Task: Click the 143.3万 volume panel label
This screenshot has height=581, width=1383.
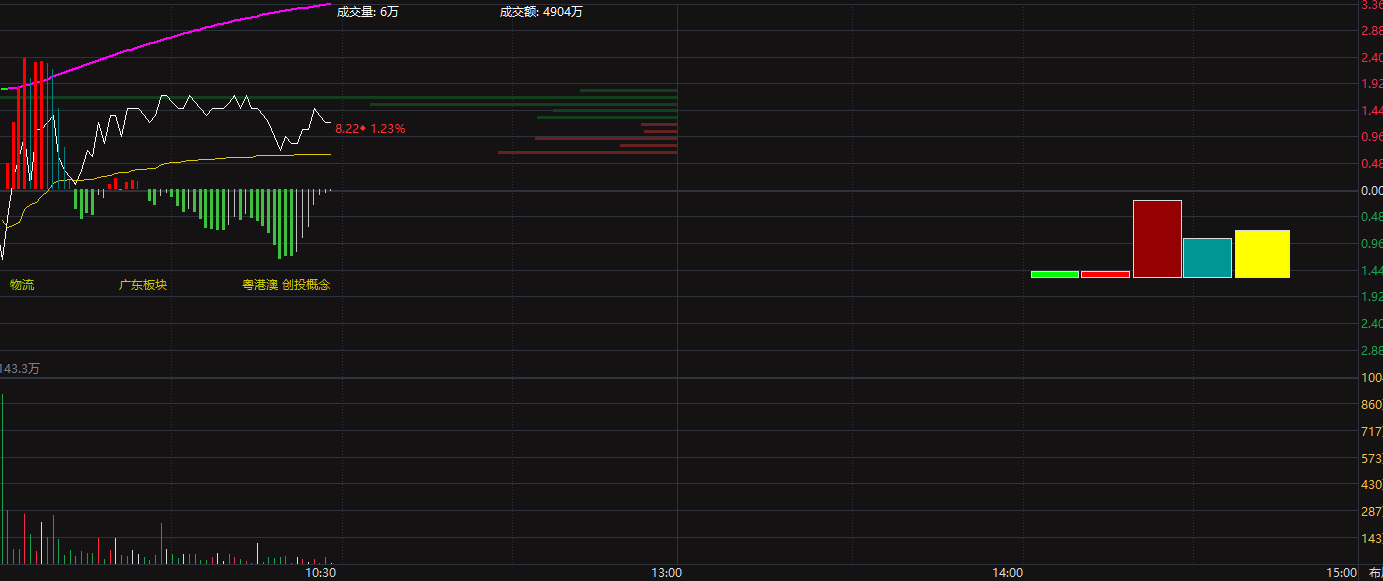Action: tap(20, 369)
